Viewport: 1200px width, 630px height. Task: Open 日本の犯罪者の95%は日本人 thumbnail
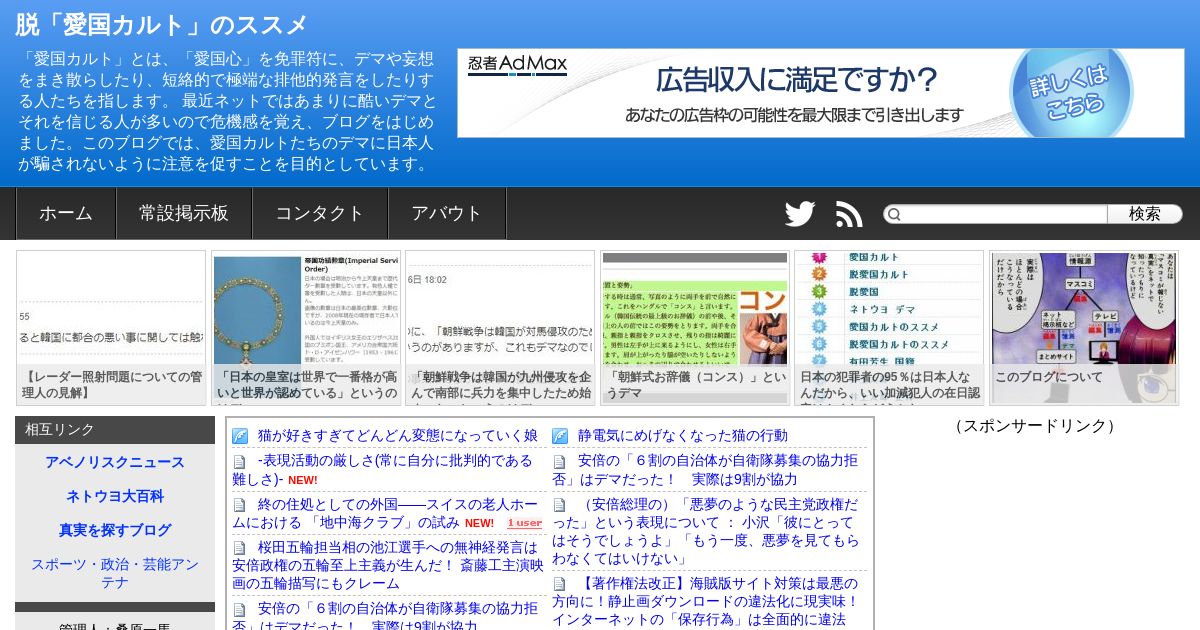pos(889,328)
